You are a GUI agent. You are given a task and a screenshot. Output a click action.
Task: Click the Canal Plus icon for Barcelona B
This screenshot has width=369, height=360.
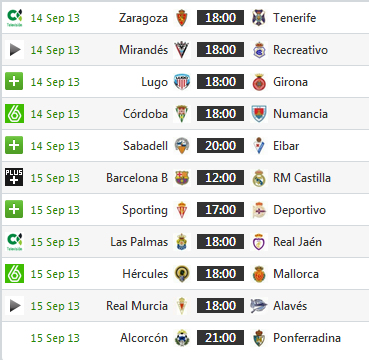[x=14, y=177]
